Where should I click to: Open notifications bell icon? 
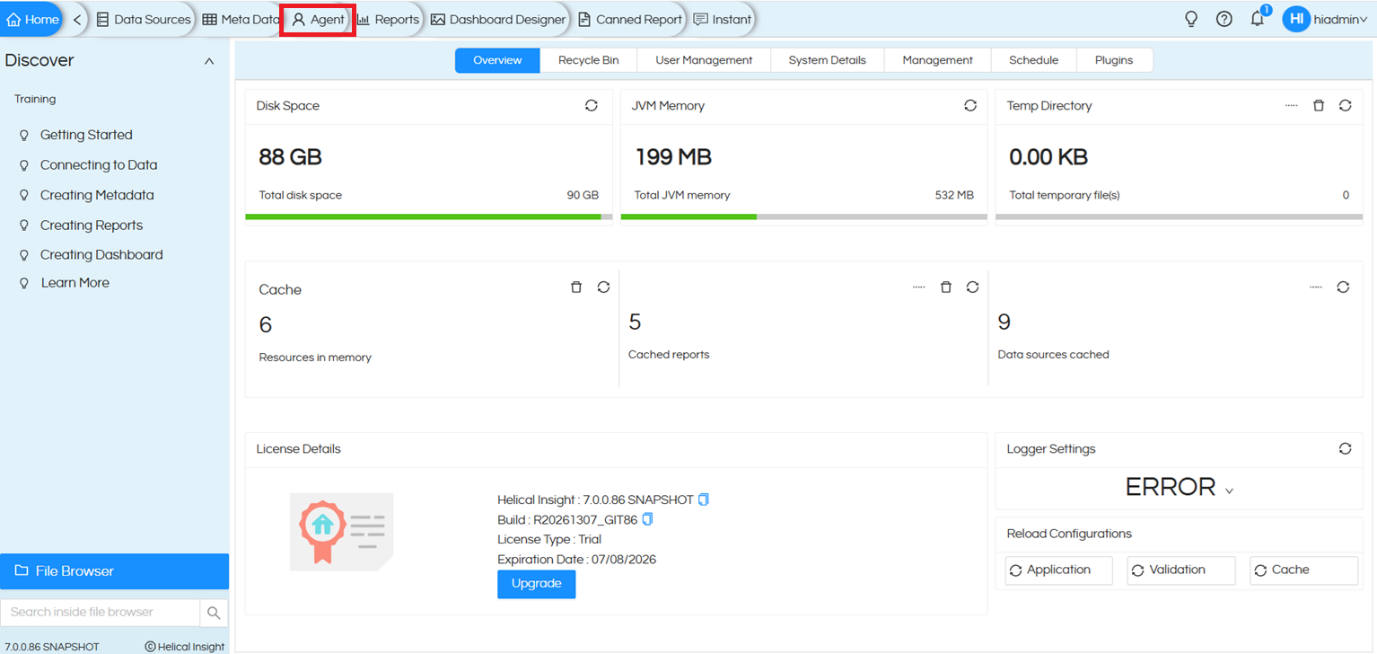pos(1258,19)
